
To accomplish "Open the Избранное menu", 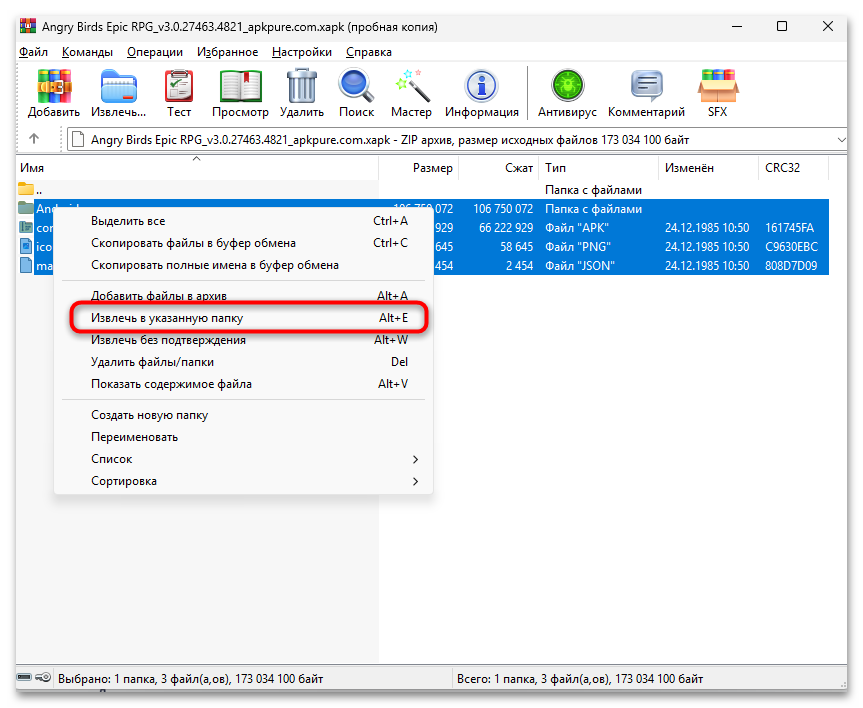I will [x=227, y=52].
